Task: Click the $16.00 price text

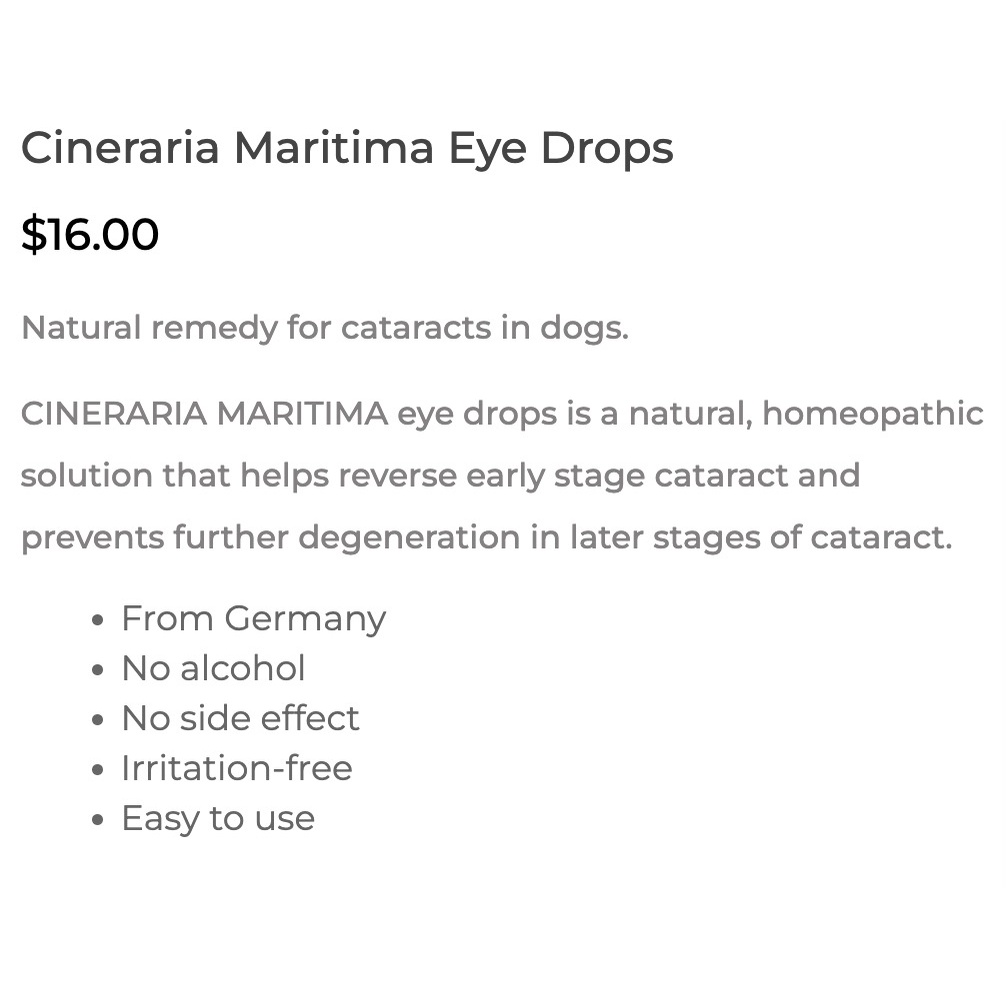Action: 90,235
